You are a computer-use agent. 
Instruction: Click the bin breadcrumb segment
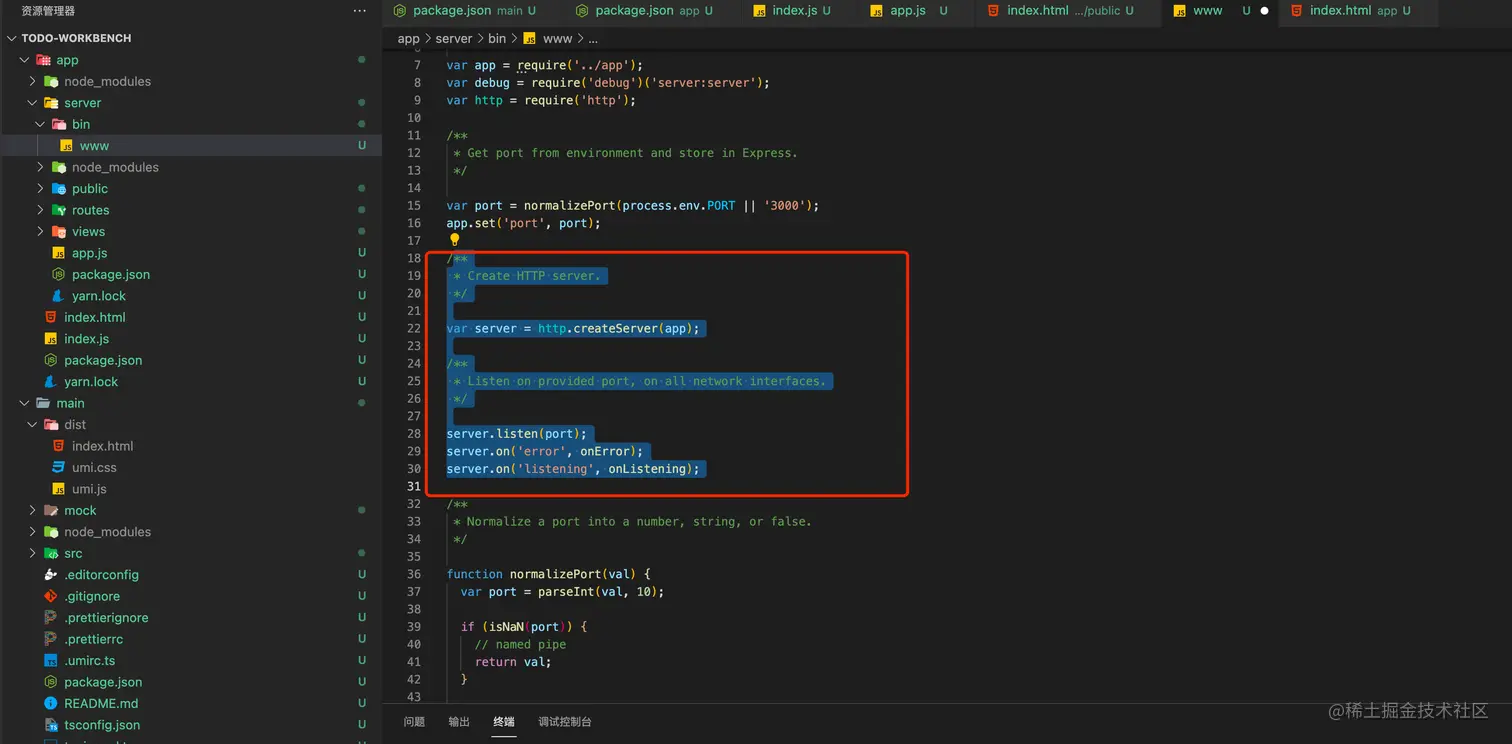[497, 39]
